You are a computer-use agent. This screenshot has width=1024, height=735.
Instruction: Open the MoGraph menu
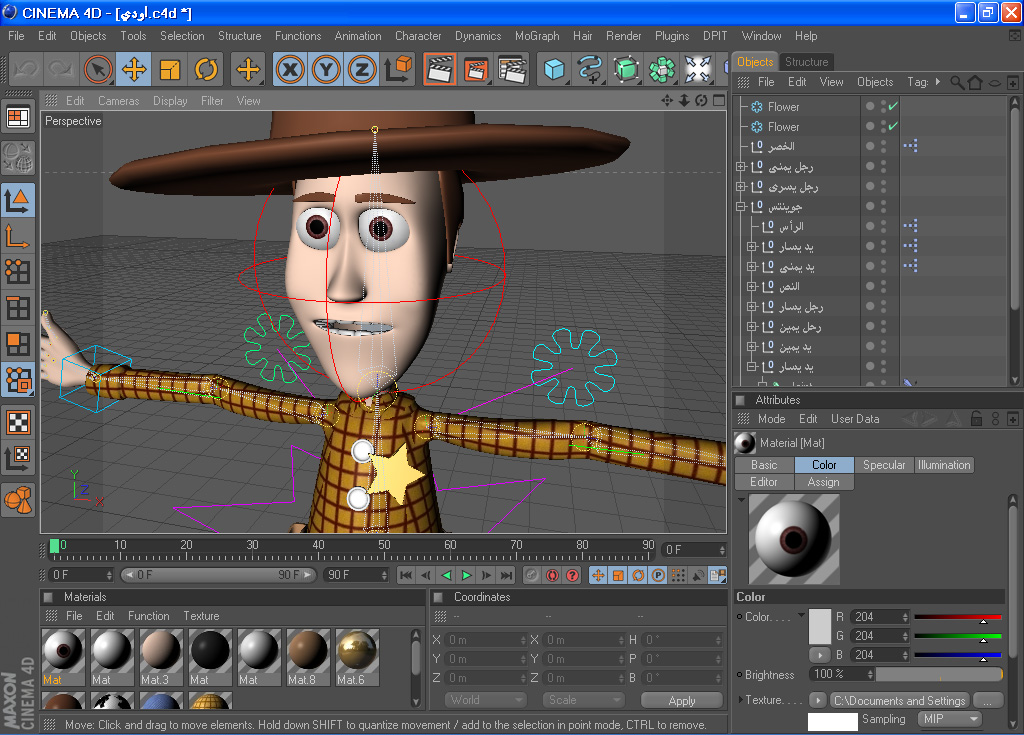click(537, 36)
